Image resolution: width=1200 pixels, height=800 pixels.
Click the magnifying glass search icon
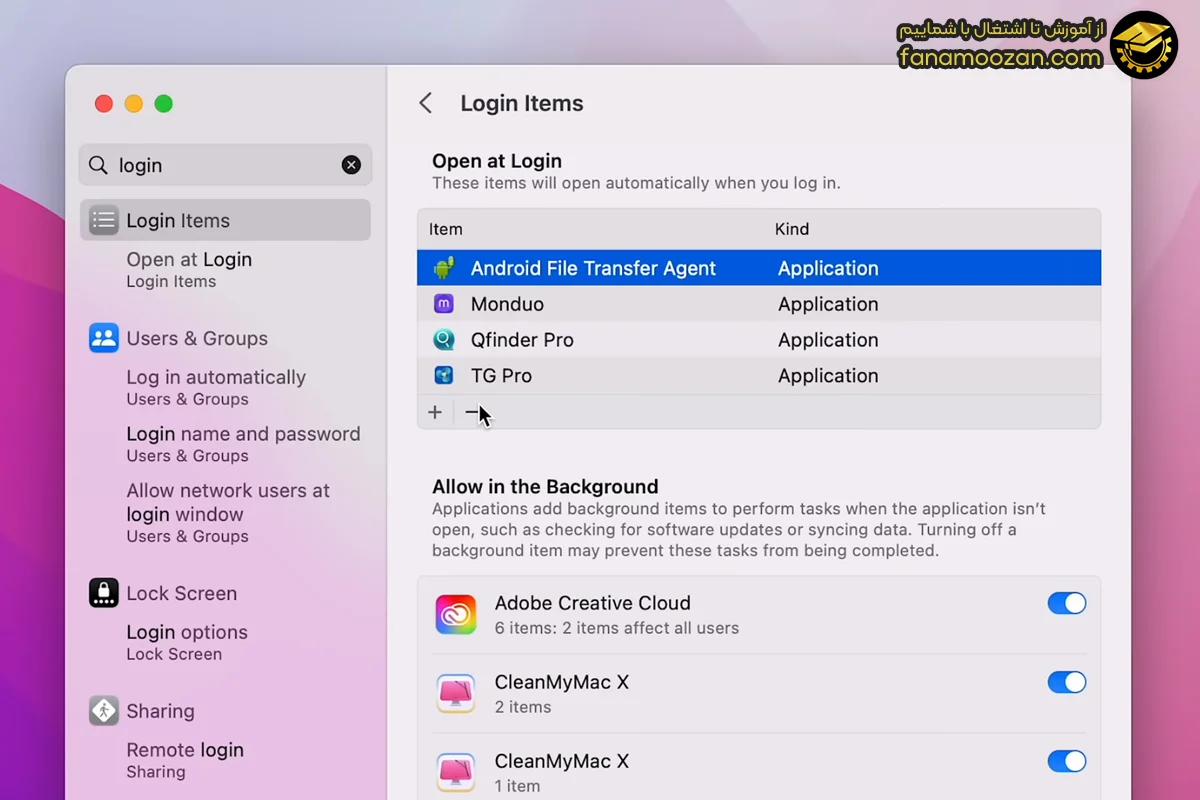tap(98, 165)
